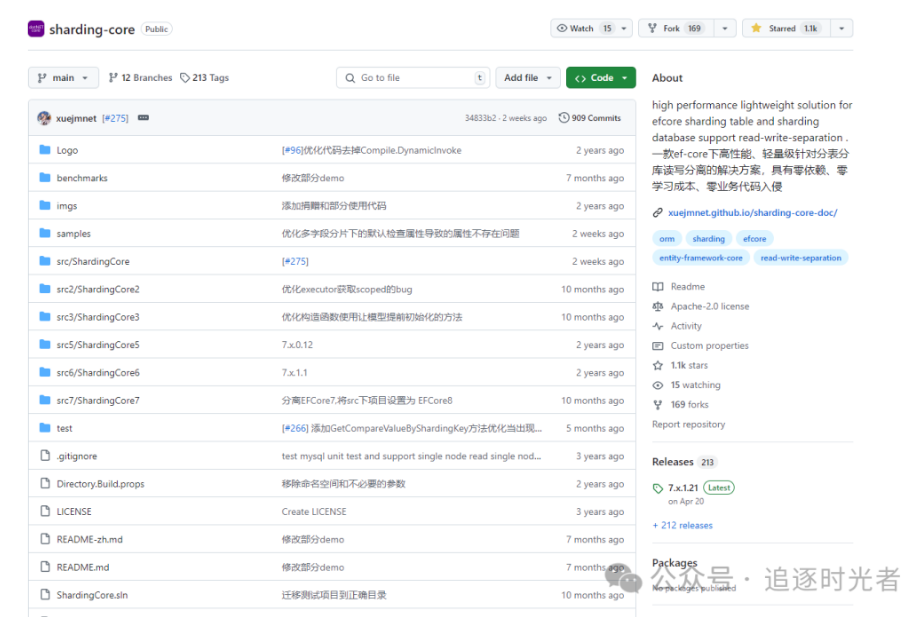The height and width of the screenshot is (617, 920).
Task: Open the README-zh.md file
Action: (90, 540)
